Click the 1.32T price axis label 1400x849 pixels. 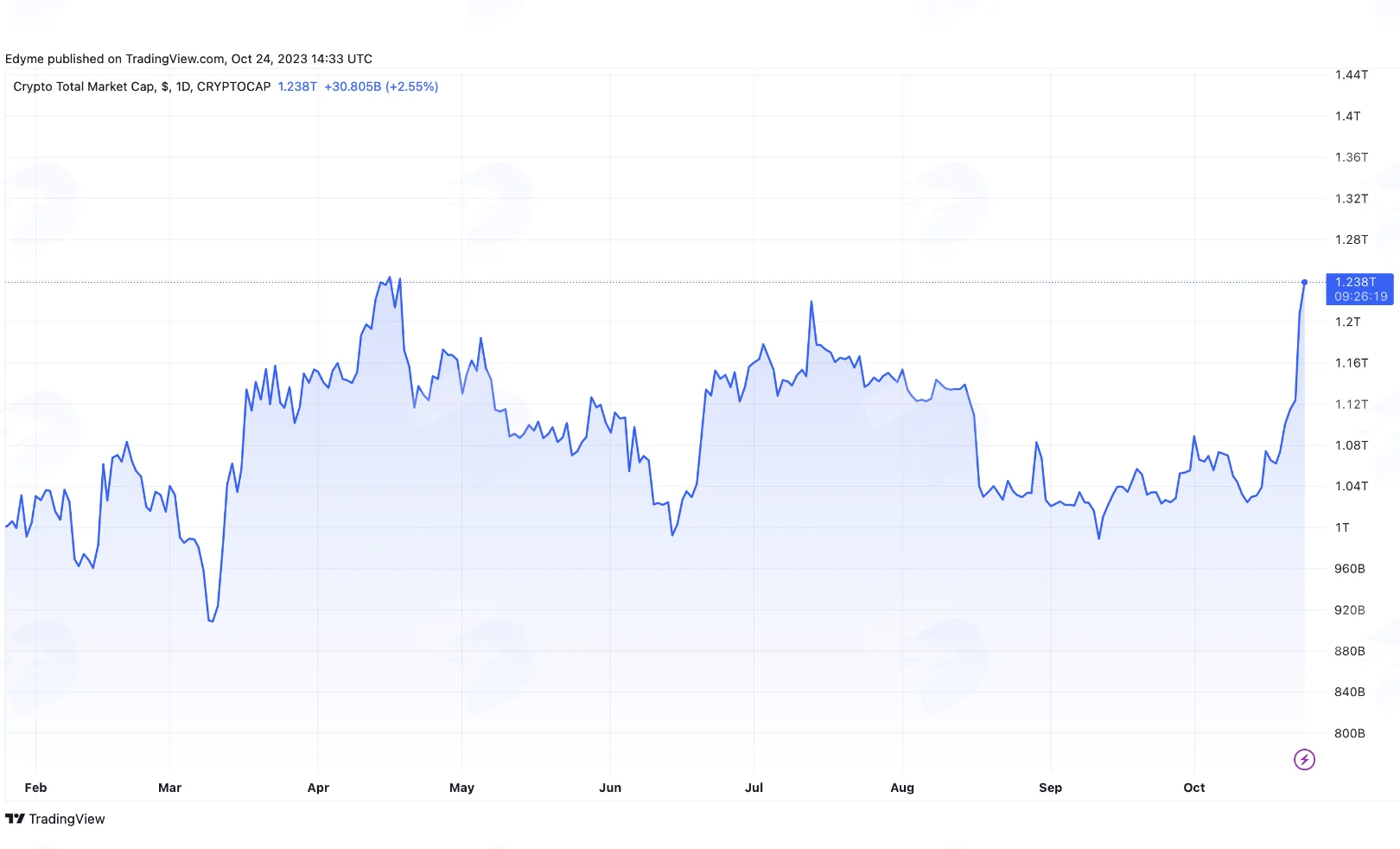1352,199
